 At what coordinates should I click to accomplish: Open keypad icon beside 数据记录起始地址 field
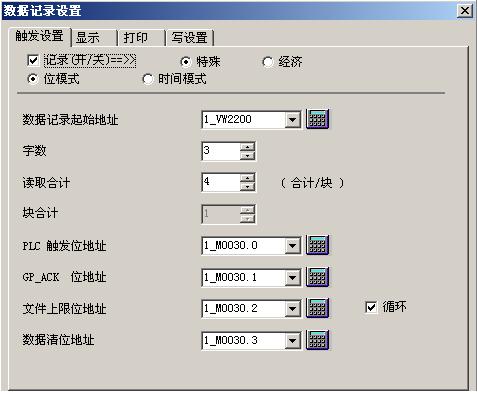pyautogui.click(x=317, y=119)
